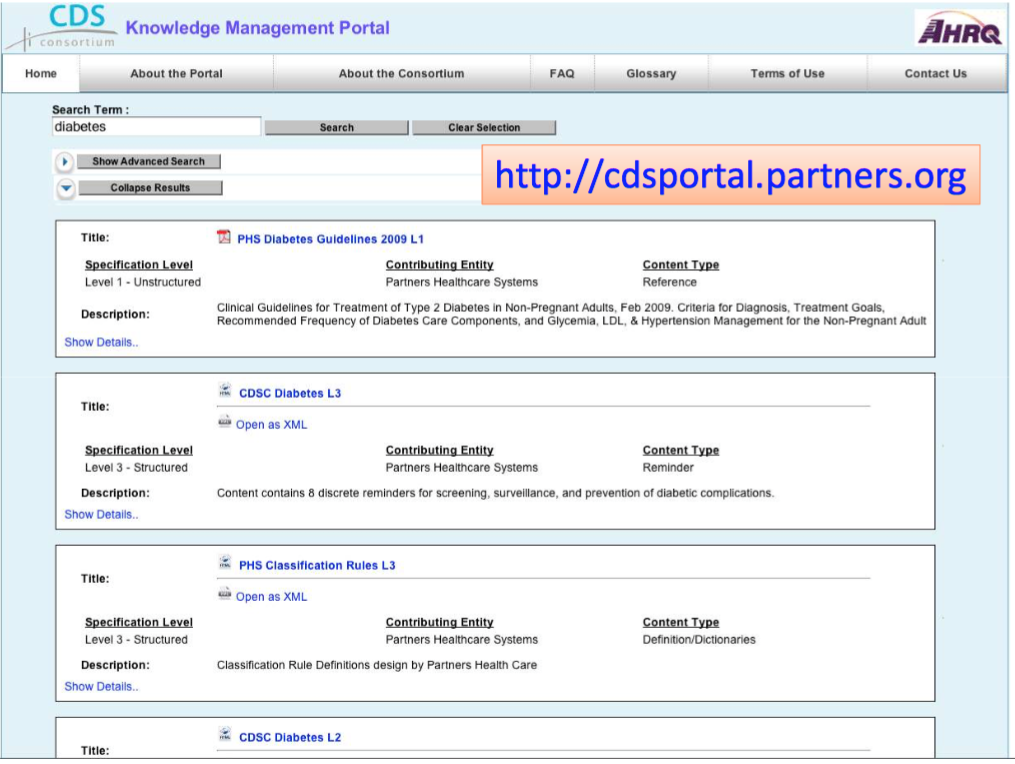The height and width of the screenshot is (764, 1015).
Task: Show Details for CDSC Diabetes L3
Action: click(x=101, y=514)
